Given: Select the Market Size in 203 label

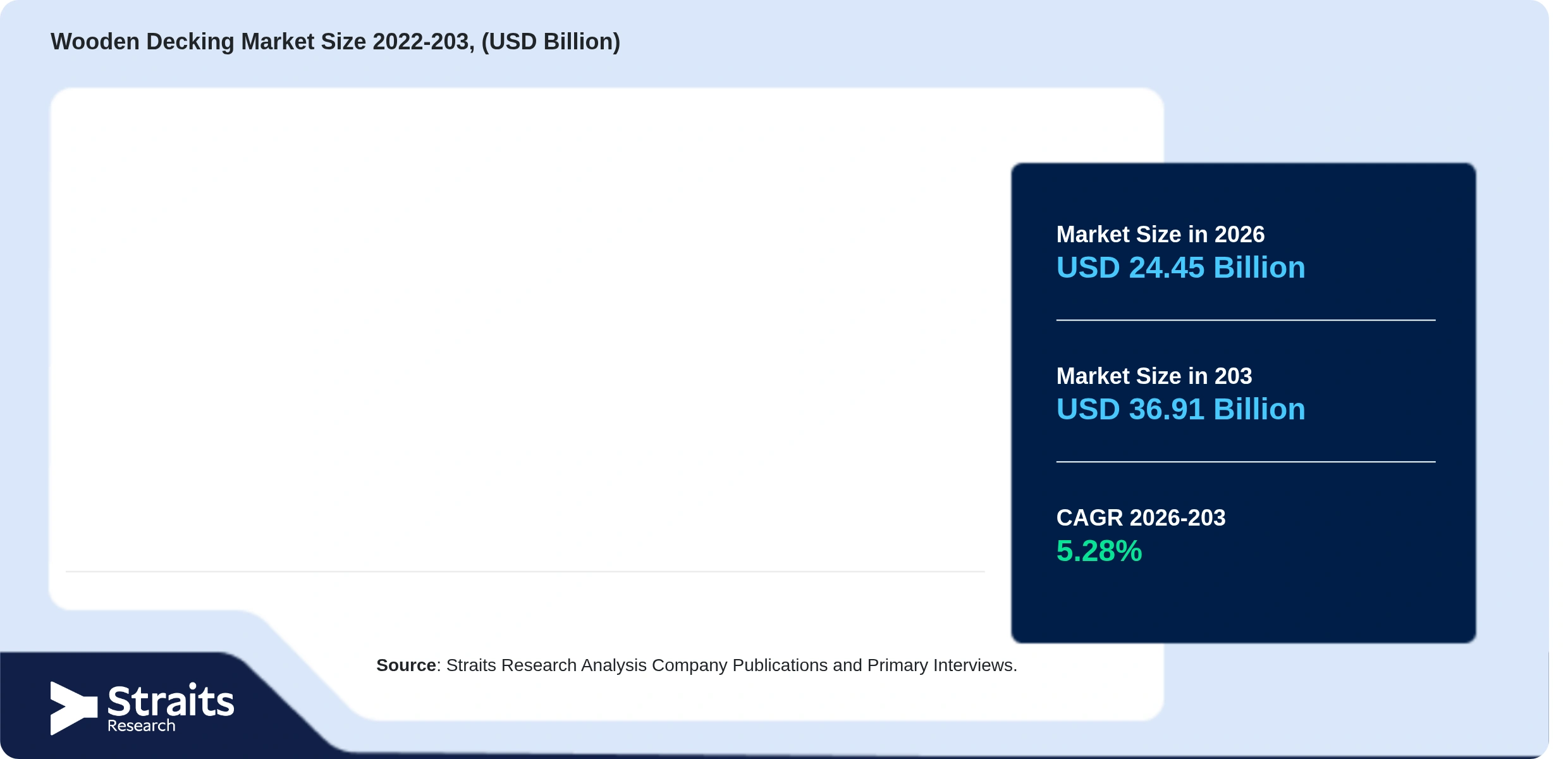Looking at the screenshot, I should 1154,376.
